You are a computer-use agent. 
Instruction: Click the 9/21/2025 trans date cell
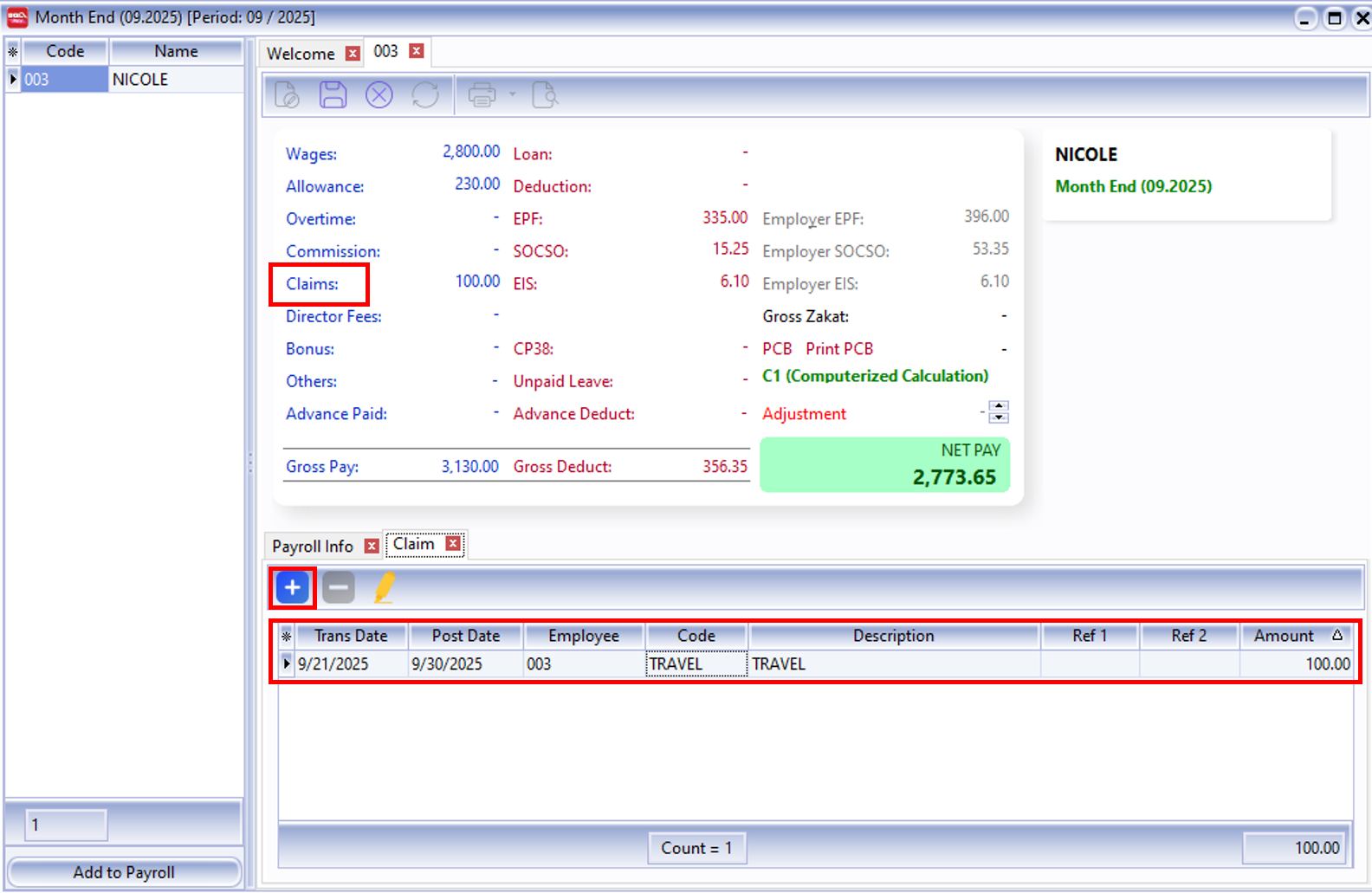tap(352, 664)
